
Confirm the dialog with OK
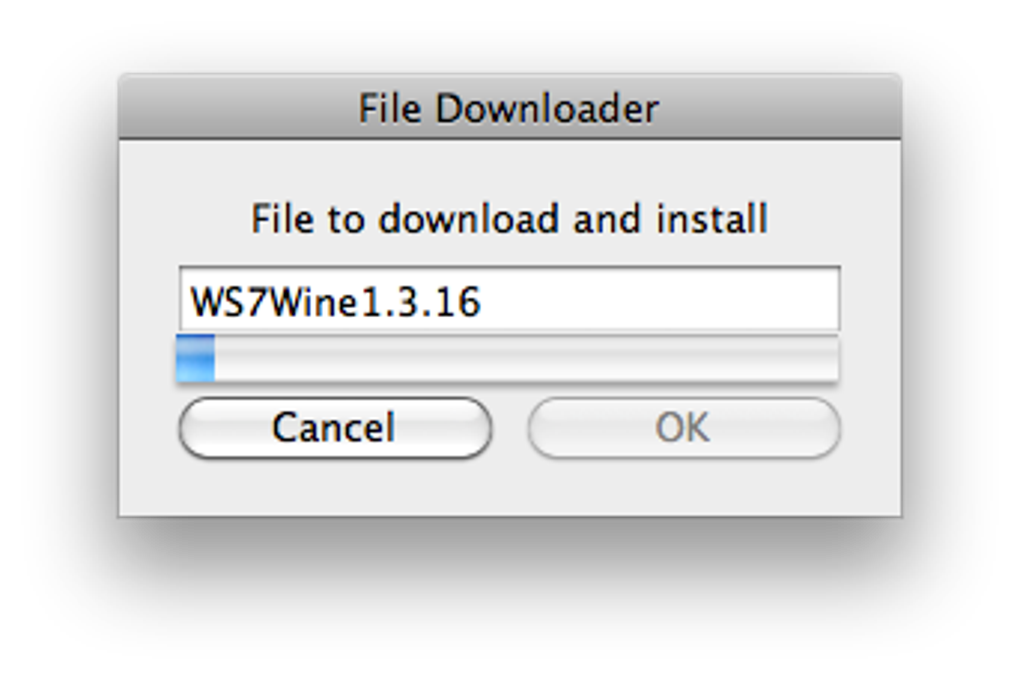pos(683,428)
